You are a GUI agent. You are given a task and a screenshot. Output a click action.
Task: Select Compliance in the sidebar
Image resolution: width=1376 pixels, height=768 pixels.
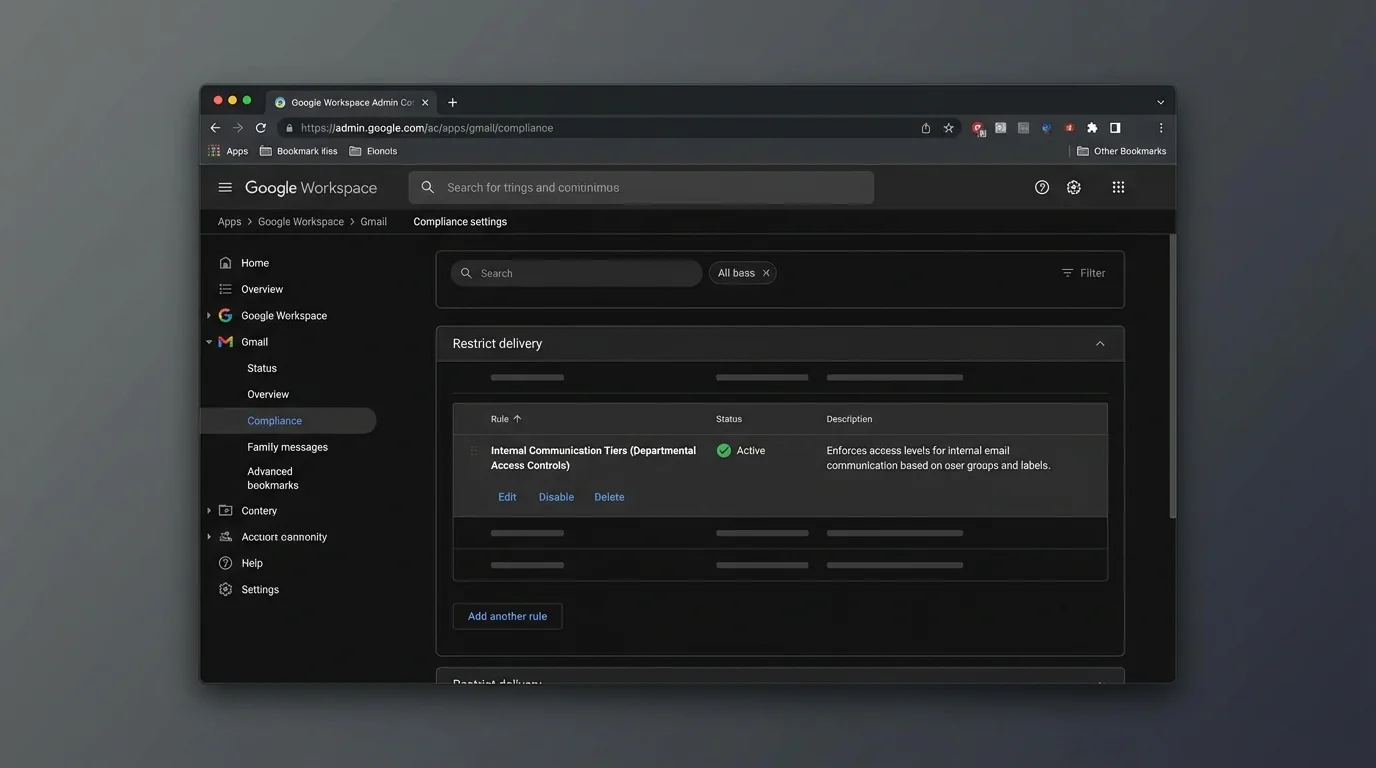275,422
